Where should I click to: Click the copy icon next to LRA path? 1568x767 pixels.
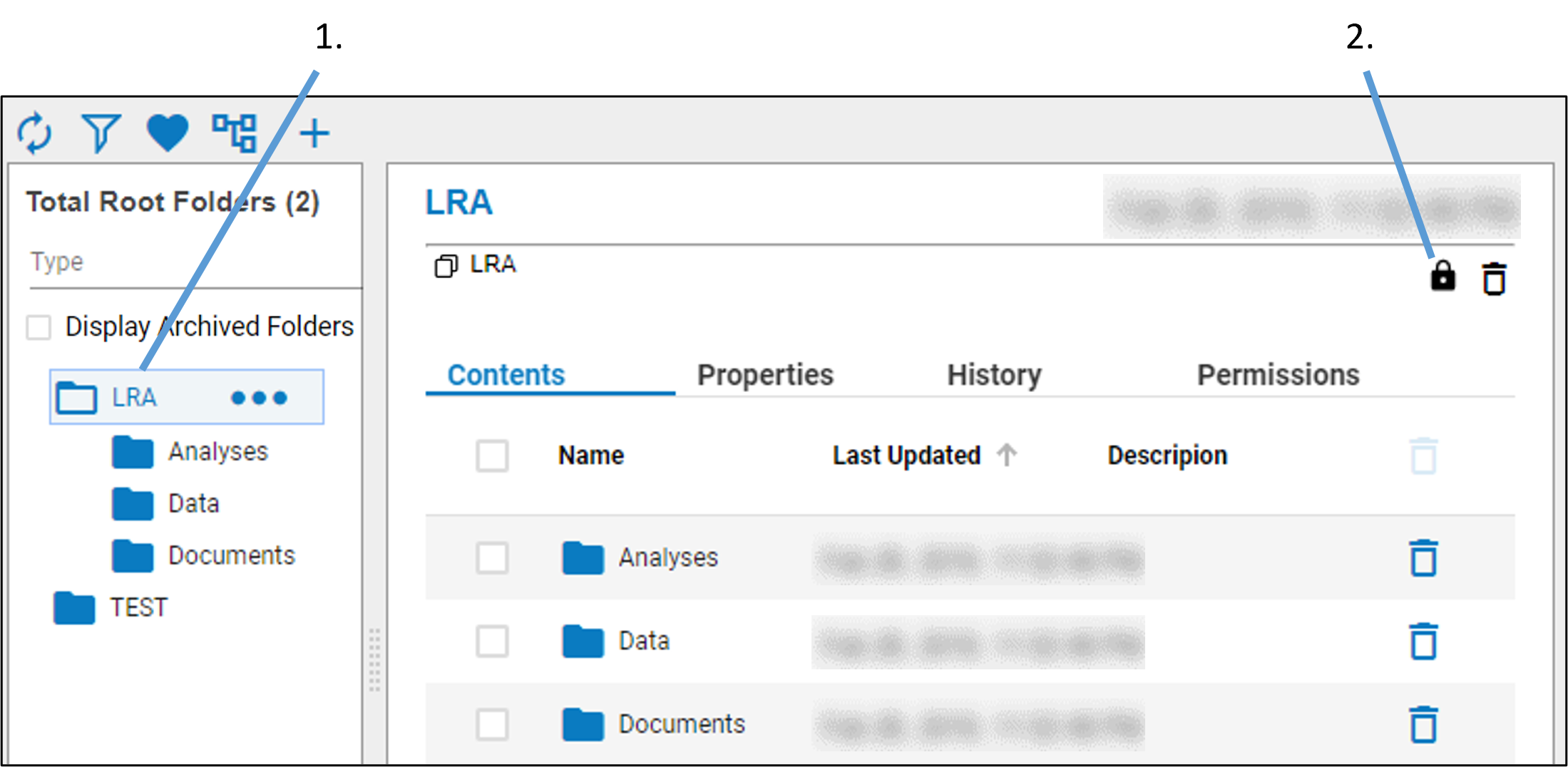tap(446, 266)
